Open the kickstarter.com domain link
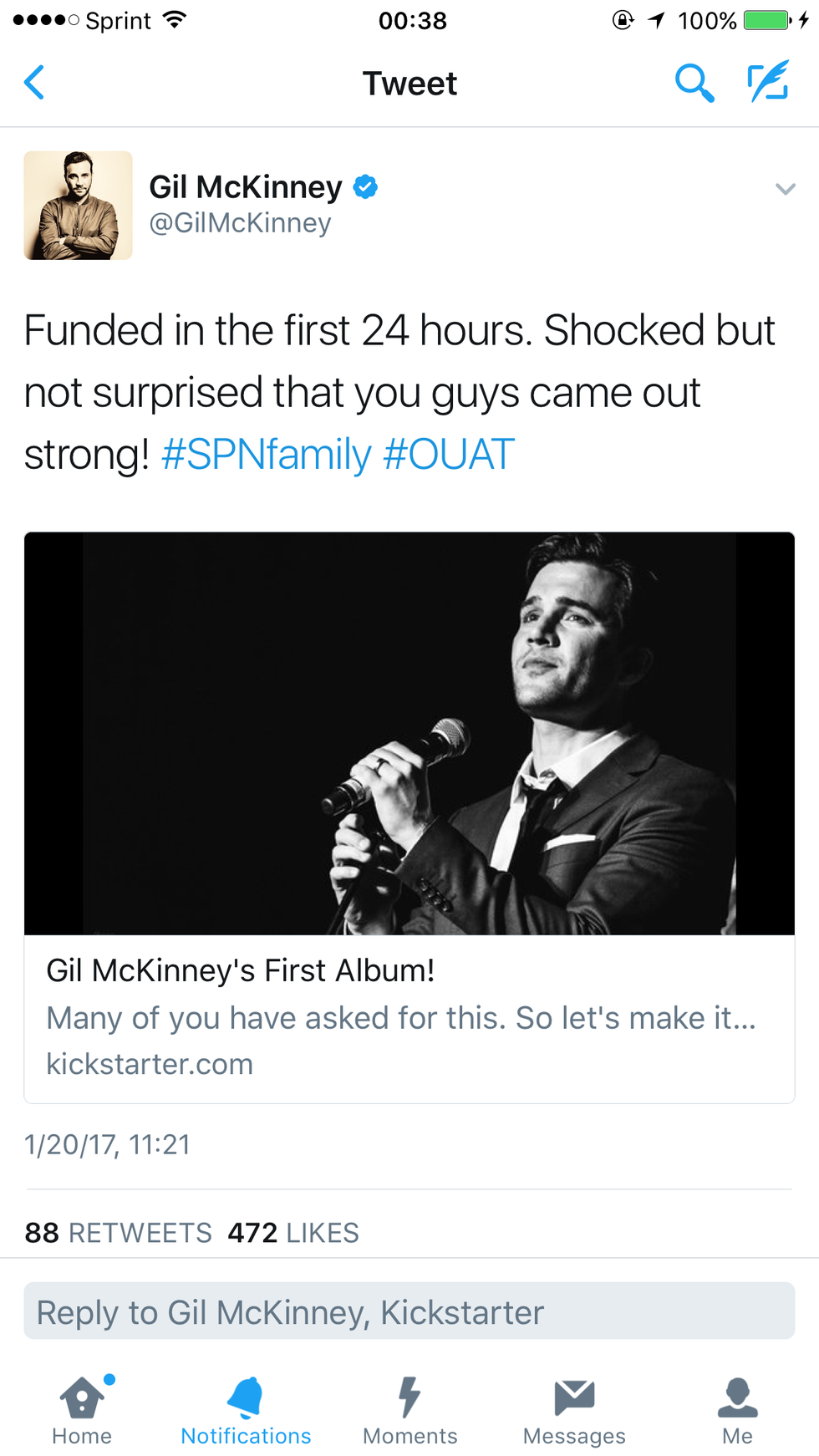The width and height of the screenshot is (819, 1456). pyautogui.click(x=150, y=1064)
